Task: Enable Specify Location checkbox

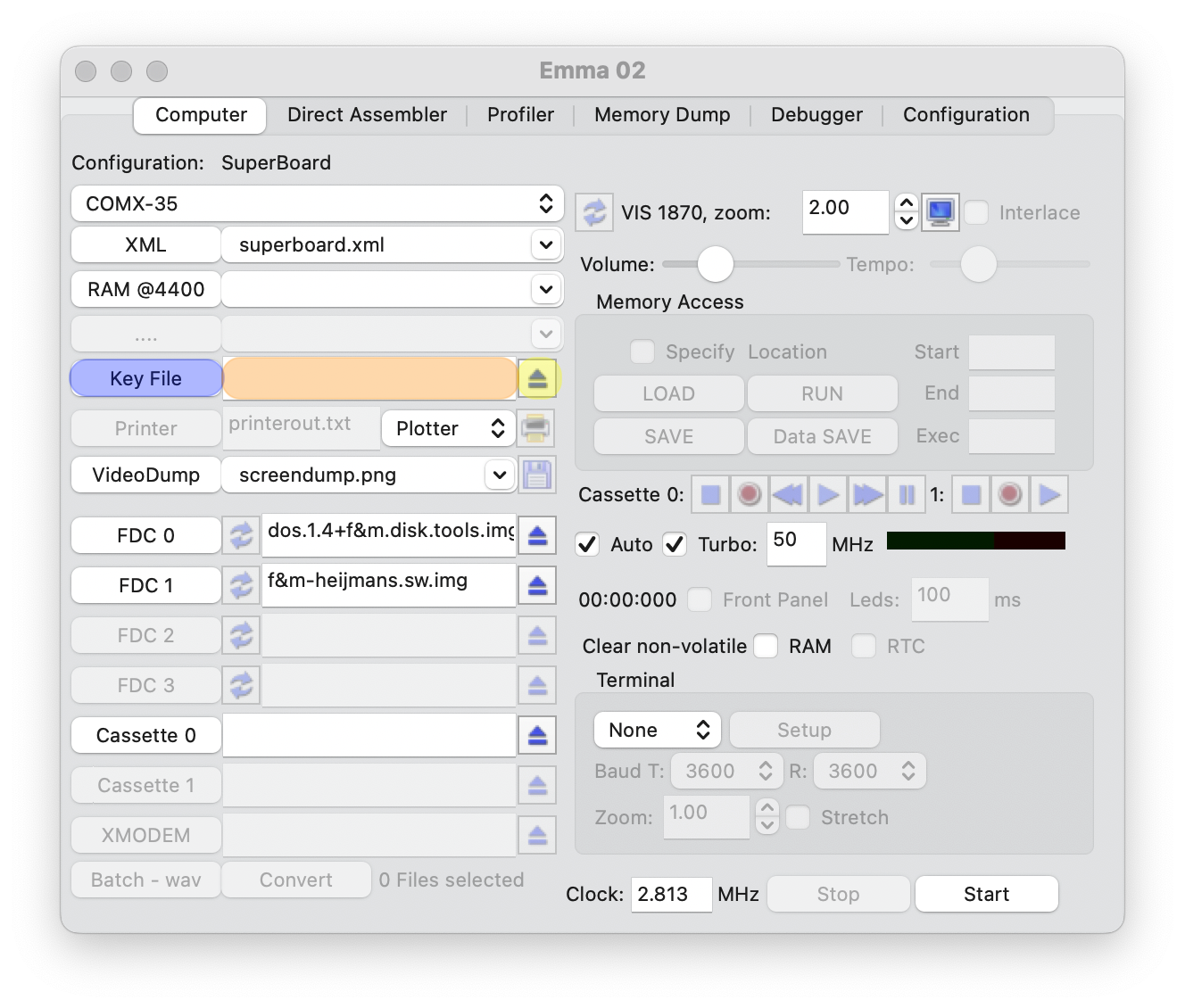Action: pyautogui.click(x=642, y=351)
